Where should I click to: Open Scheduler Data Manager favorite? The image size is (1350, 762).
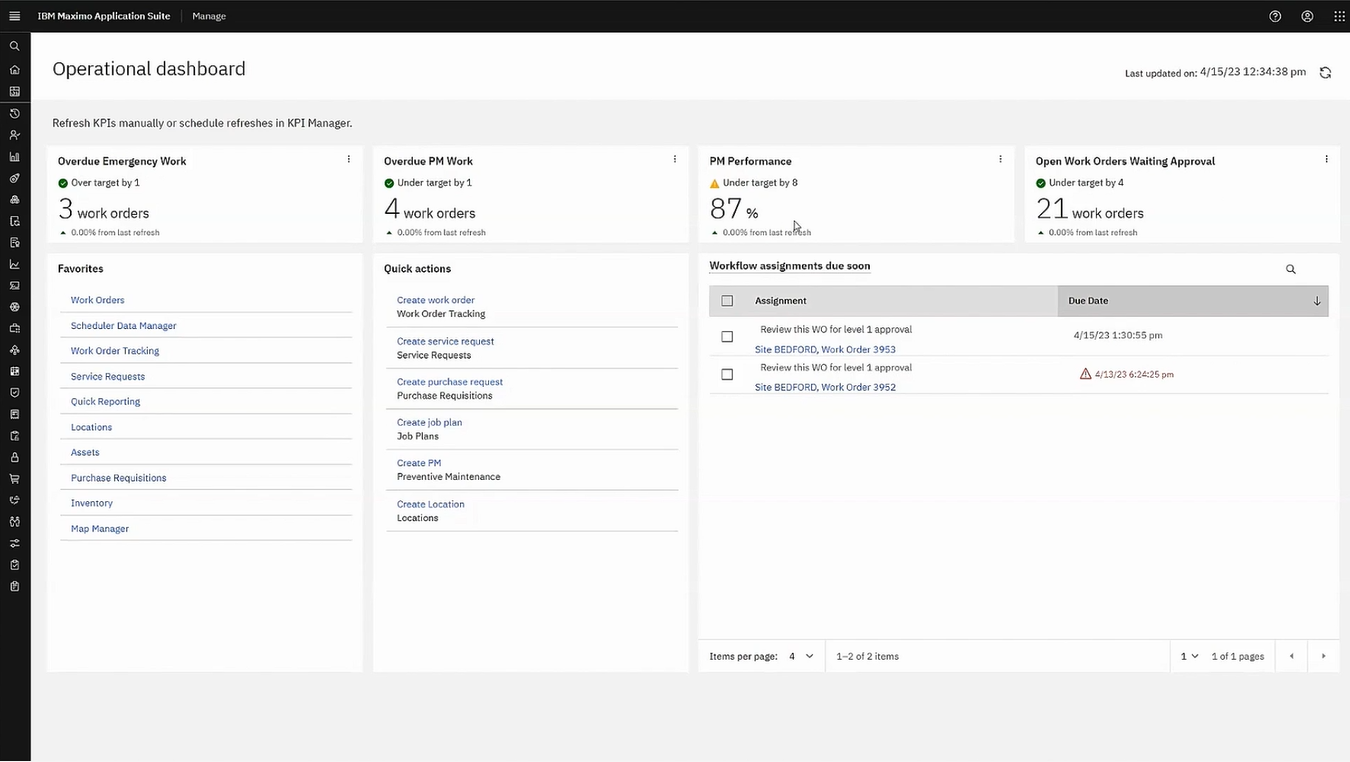coord(123,326)
